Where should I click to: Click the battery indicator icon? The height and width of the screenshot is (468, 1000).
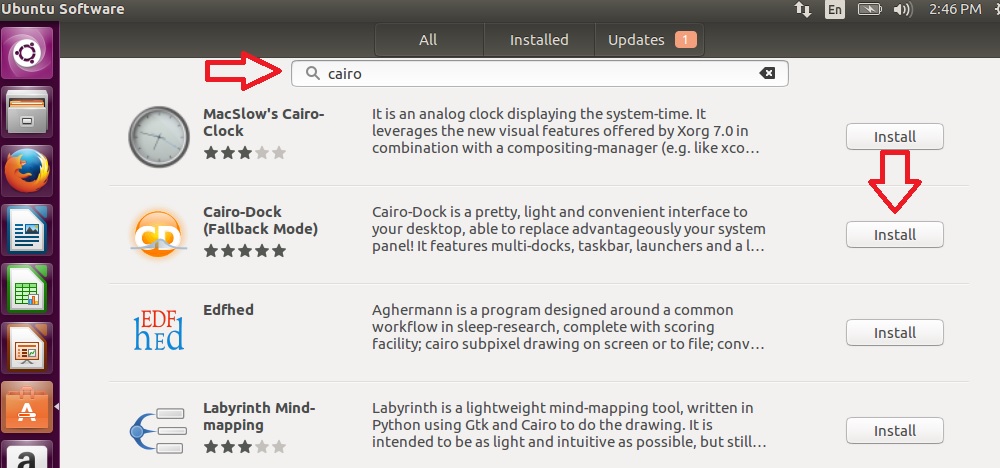[x=869, y=9]
